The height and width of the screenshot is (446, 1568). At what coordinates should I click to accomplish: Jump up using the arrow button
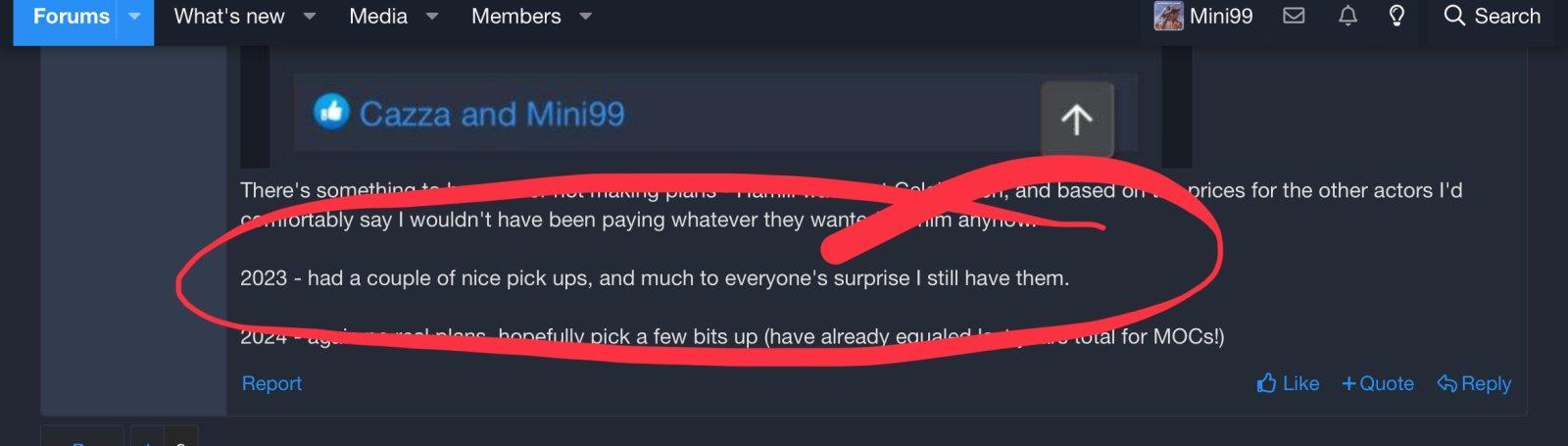pyautogui.click(x=1077, y=120)
